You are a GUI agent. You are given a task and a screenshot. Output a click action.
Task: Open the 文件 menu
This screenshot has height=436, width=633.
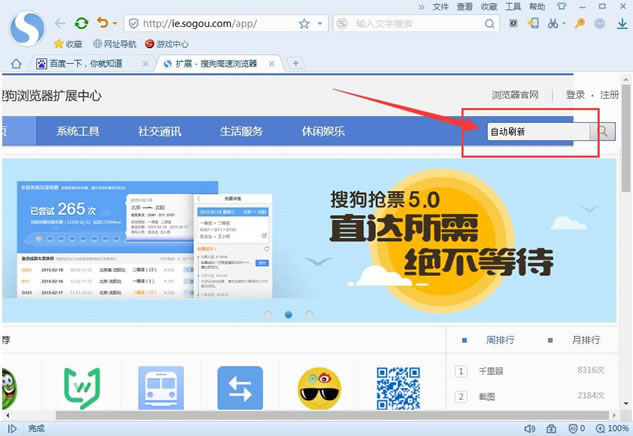440,6
